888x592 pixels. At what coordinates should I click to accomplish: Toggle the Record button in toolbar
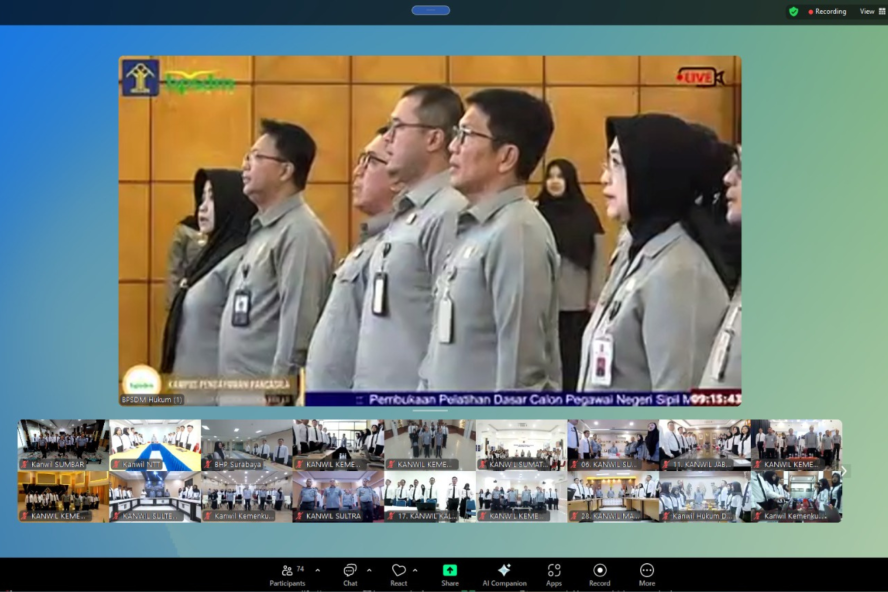tap(600, 573)
